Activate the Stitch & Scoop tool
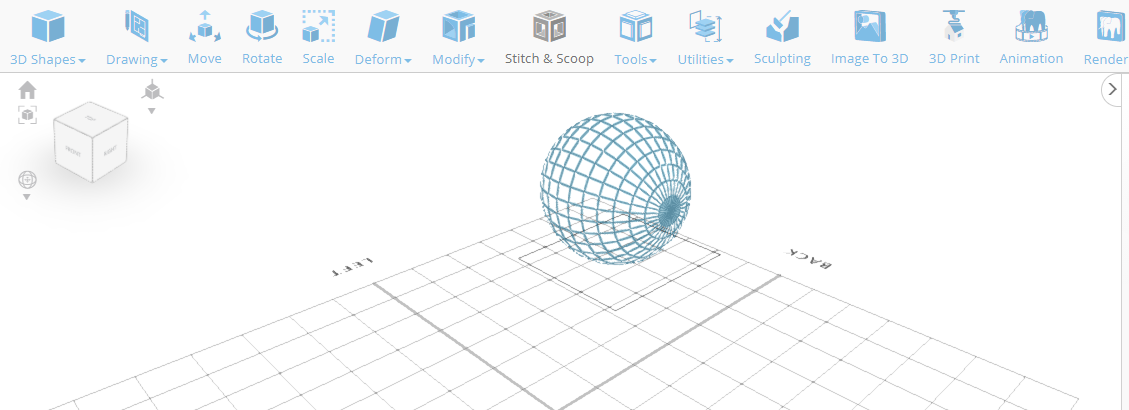This screenshot has height=410, width=1129. pos(549,39)
